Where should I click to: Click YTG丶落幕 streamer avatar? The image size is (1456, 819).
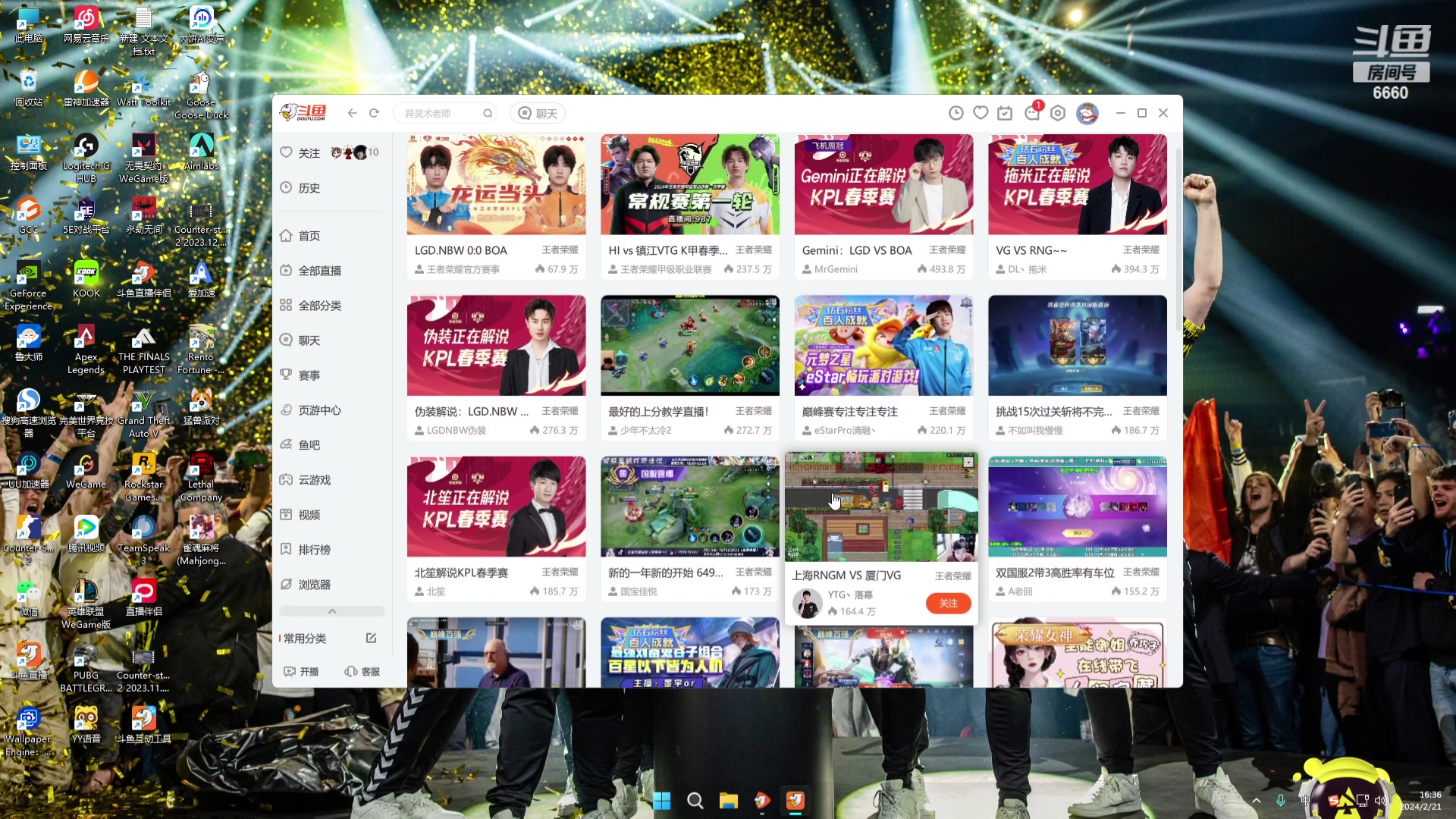[x=807, y=604]
